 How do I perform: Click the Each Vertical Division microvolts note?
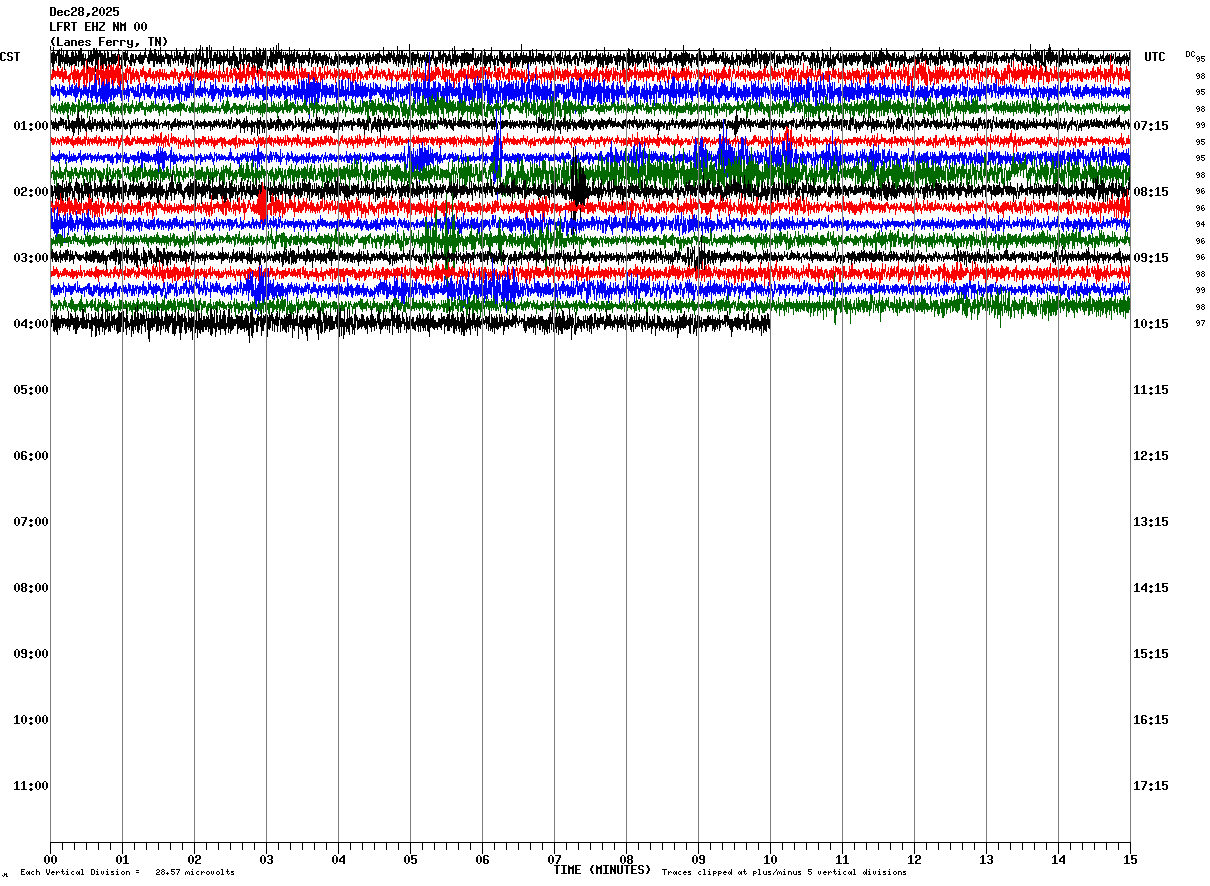127,872
